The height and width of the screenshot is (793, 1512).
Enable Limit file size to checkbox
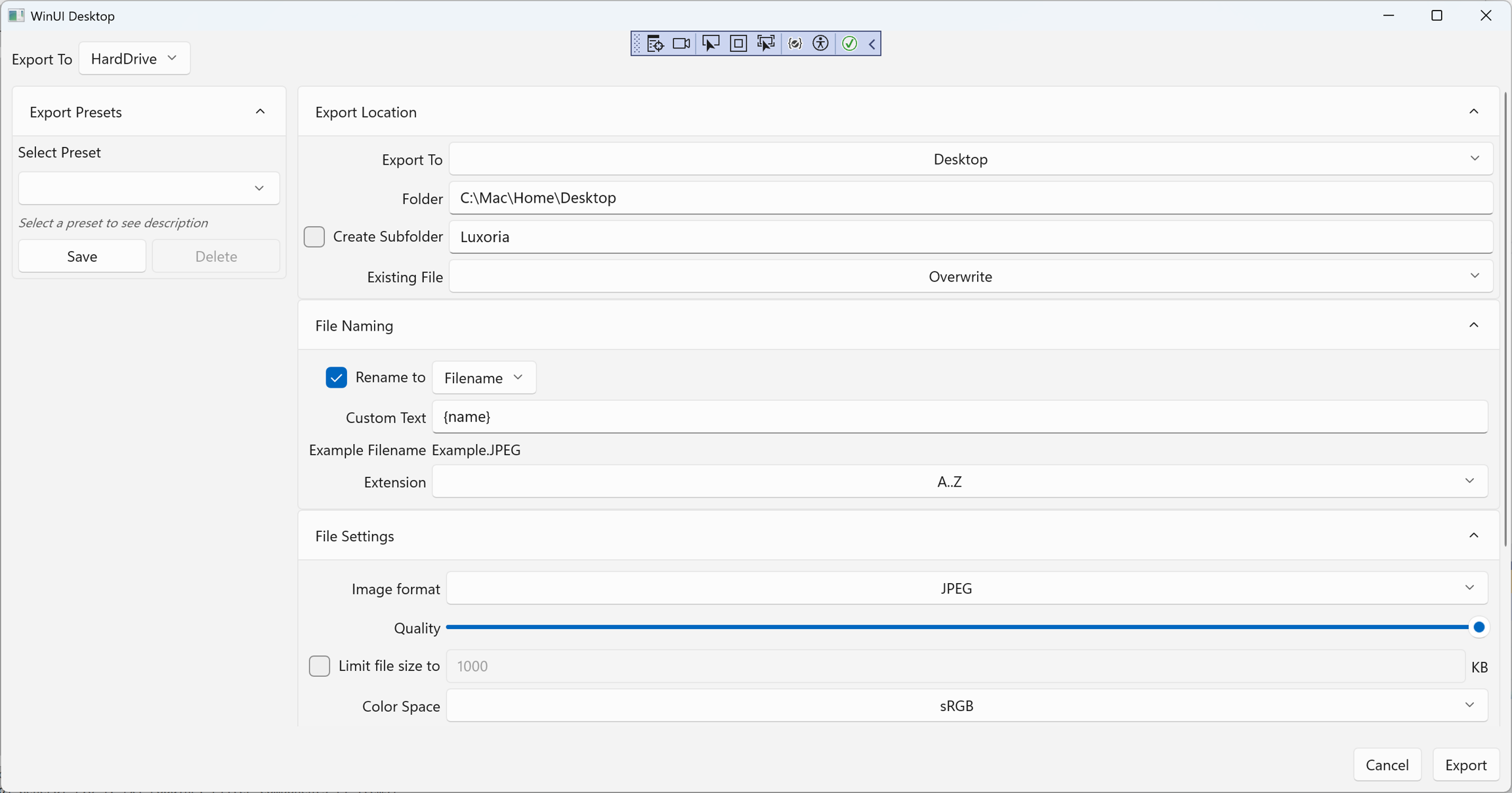(x=320, y=666)
